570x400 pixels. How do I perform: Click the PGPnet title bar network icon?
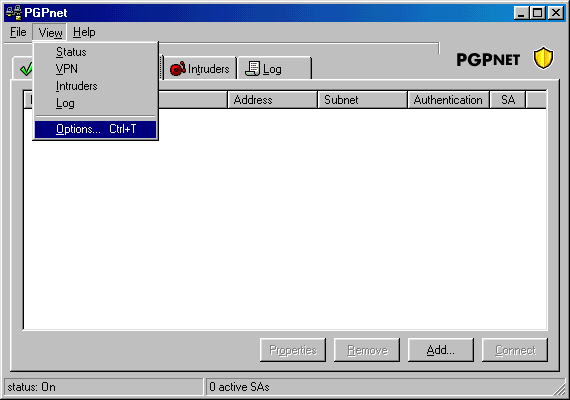click(x=14, y=13)
